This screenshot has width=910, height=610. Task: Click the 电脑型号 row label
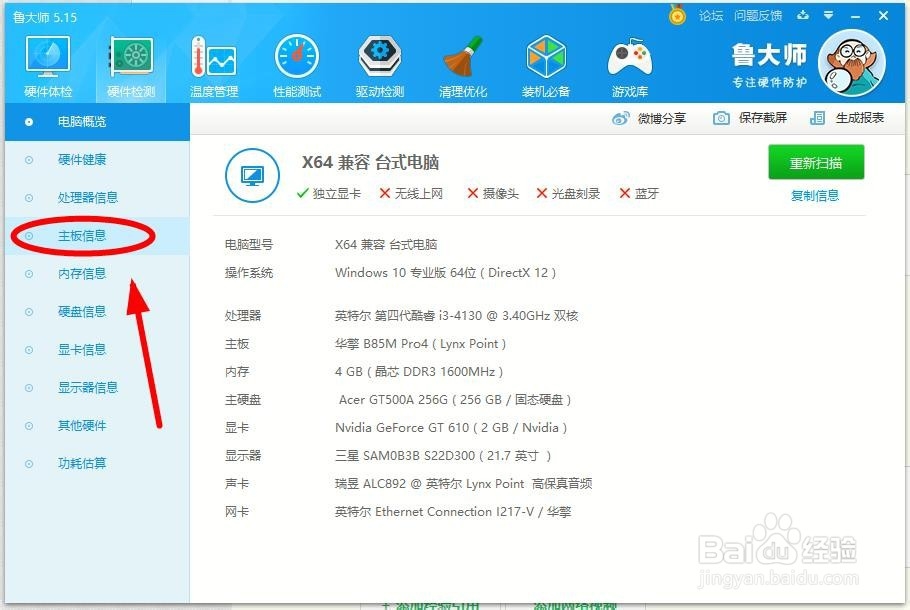click(x=249, y=244)
